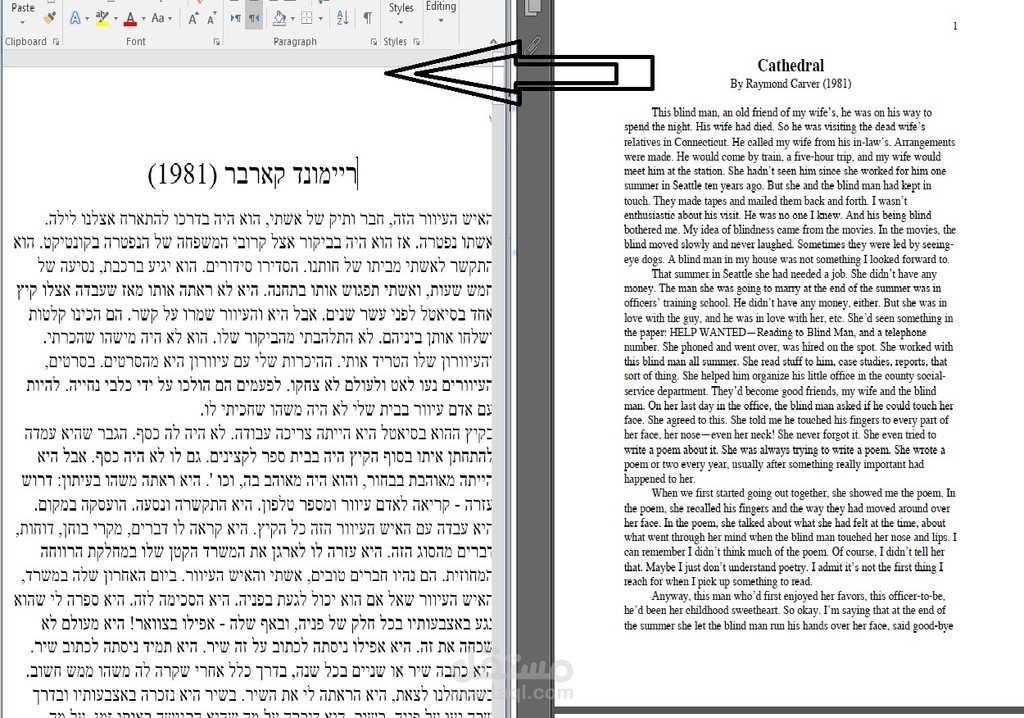Click the PDF line starting 'That summer in Seattle'
This screenshot has width=1024, height=718.
coord(794,274)
